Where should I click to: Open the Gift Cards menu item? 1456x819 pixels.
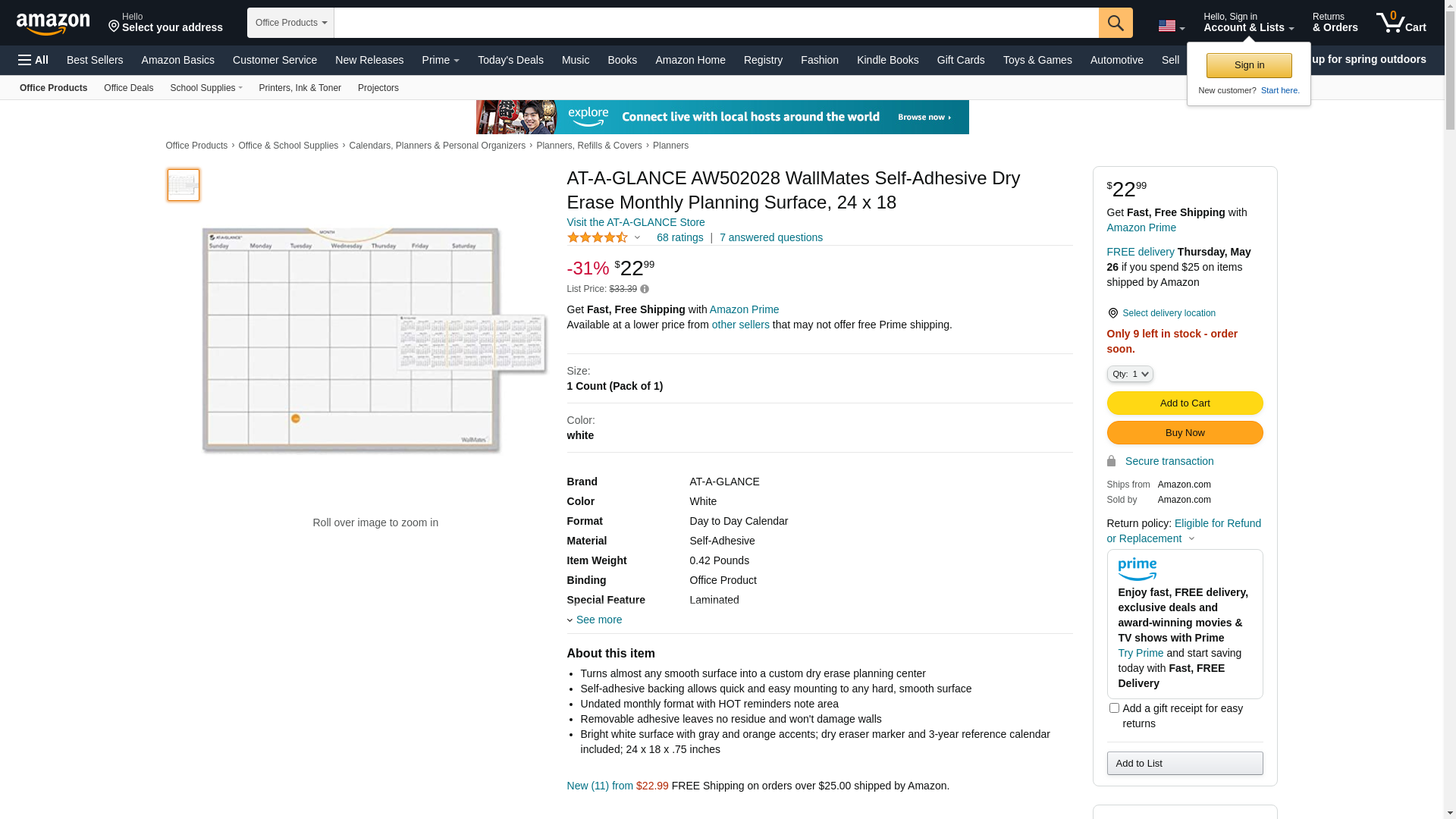[x=960, y=60]
